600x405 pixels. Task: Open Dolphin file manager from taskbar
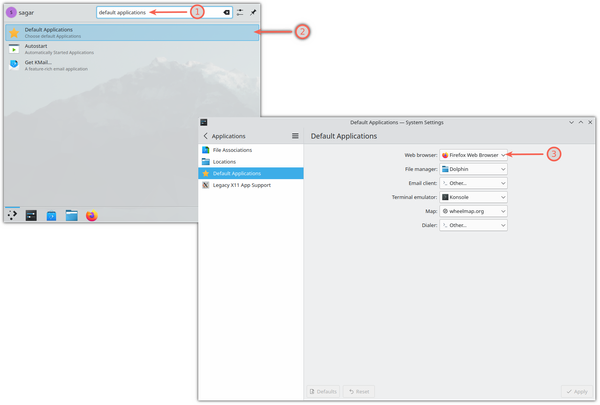pyautogui.click(x=71, y=215)
